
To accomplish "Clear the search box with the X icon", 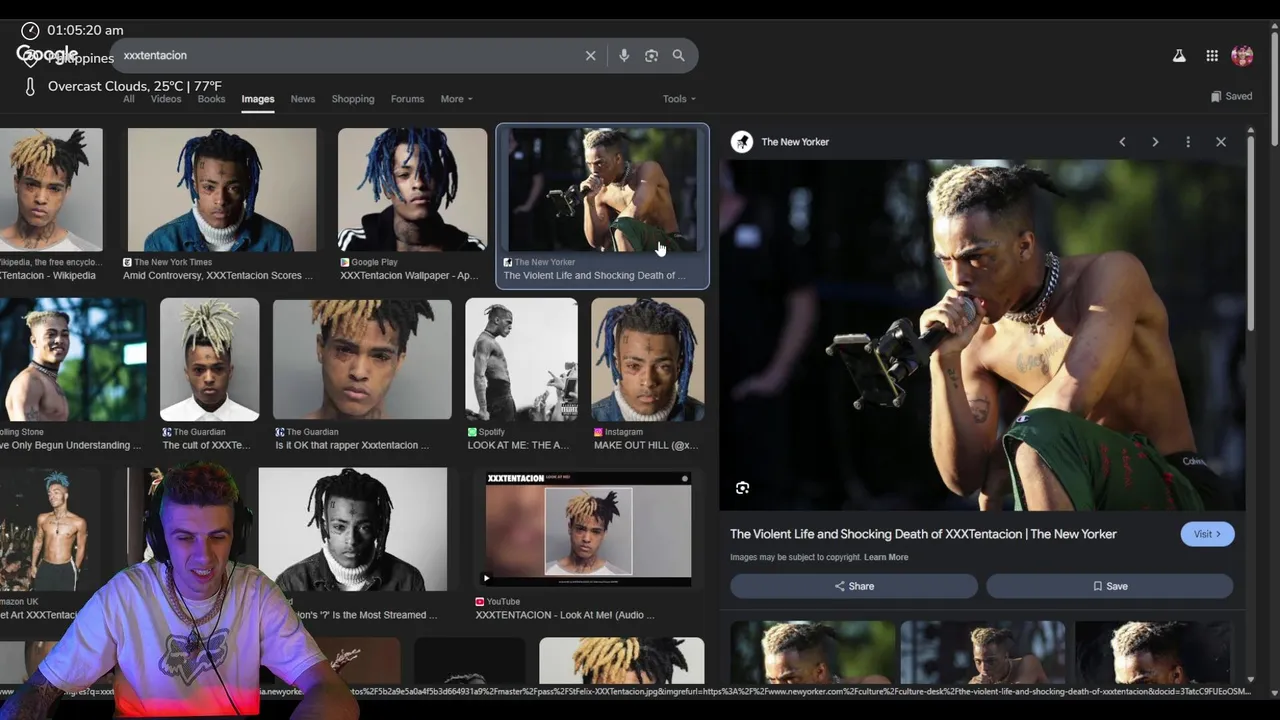I will 590,56.
